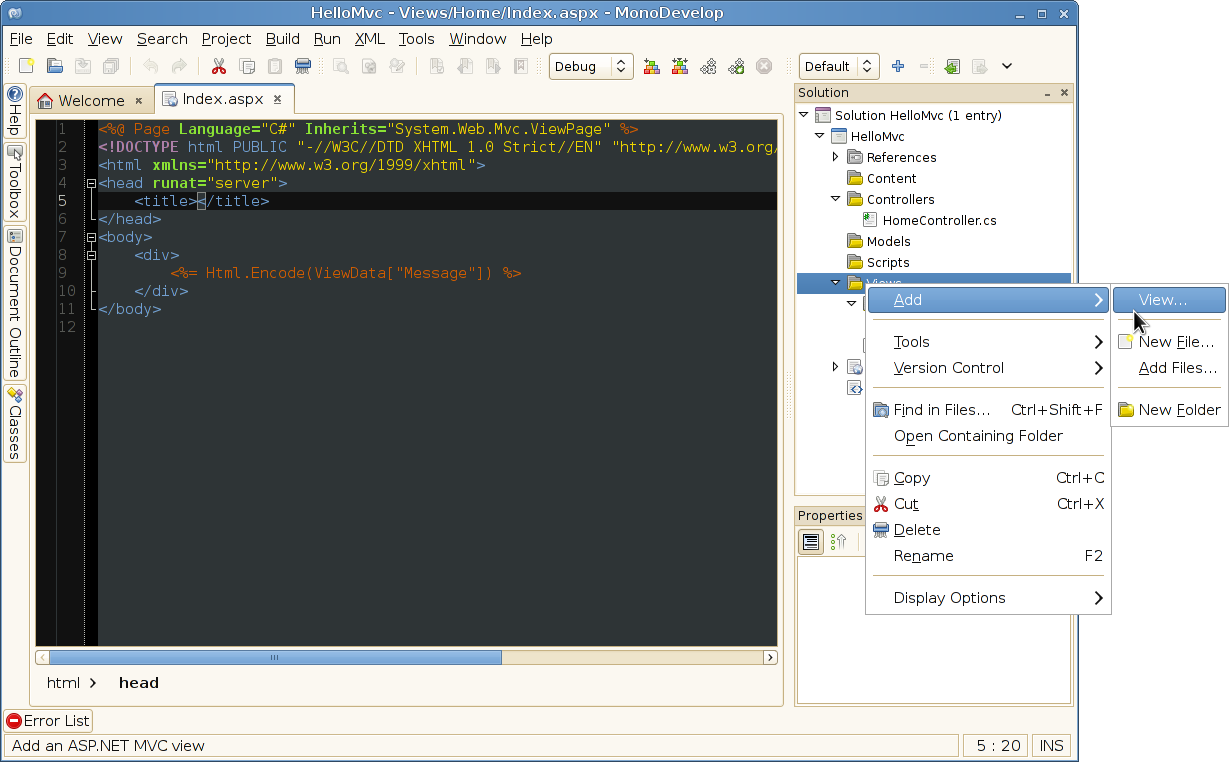Open the Help side pad
Screen dimensions: 1229x762
(x=15, y=112)
